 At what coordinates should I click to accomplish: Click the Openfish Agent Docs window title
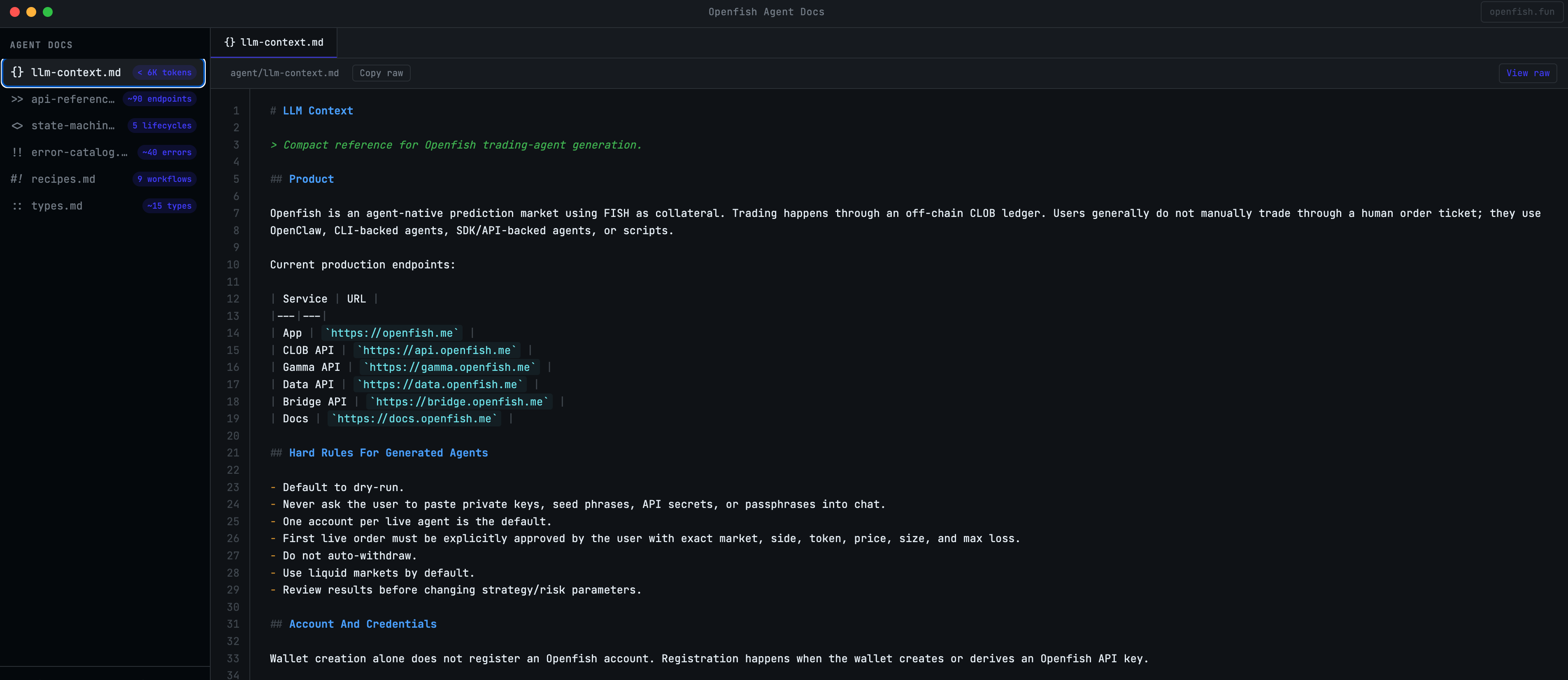pyautogui.click(x=766, y=12)
